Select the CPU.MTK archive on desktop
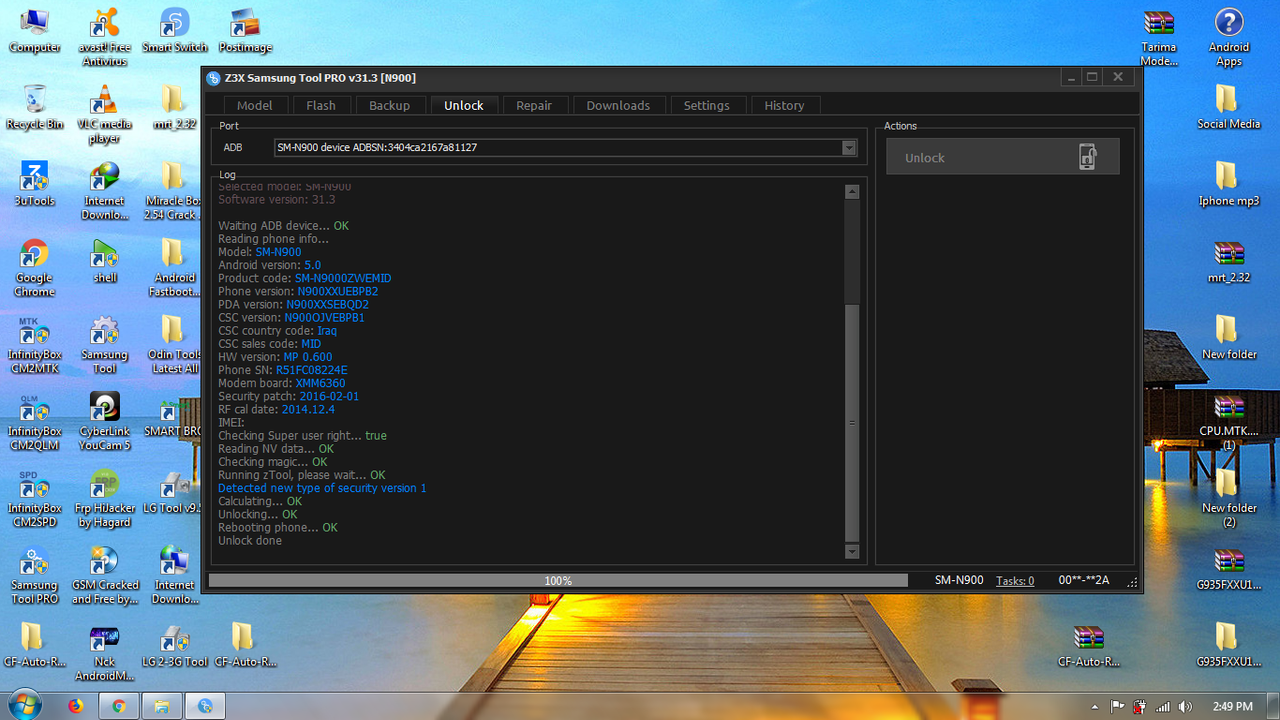Viewport: 1280px width, 720px height. pyautogui.click(x=1228, y=422)
